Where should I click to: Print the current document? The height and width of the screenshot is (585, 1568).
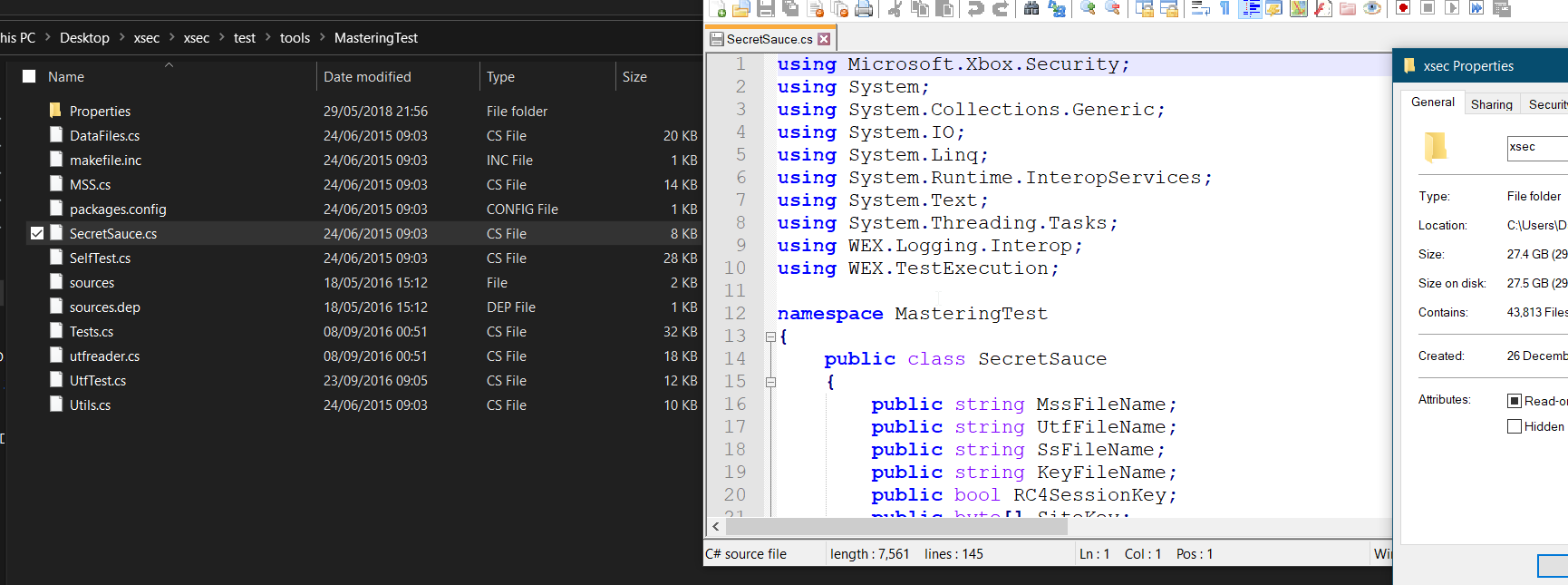[x=865, y=9]
